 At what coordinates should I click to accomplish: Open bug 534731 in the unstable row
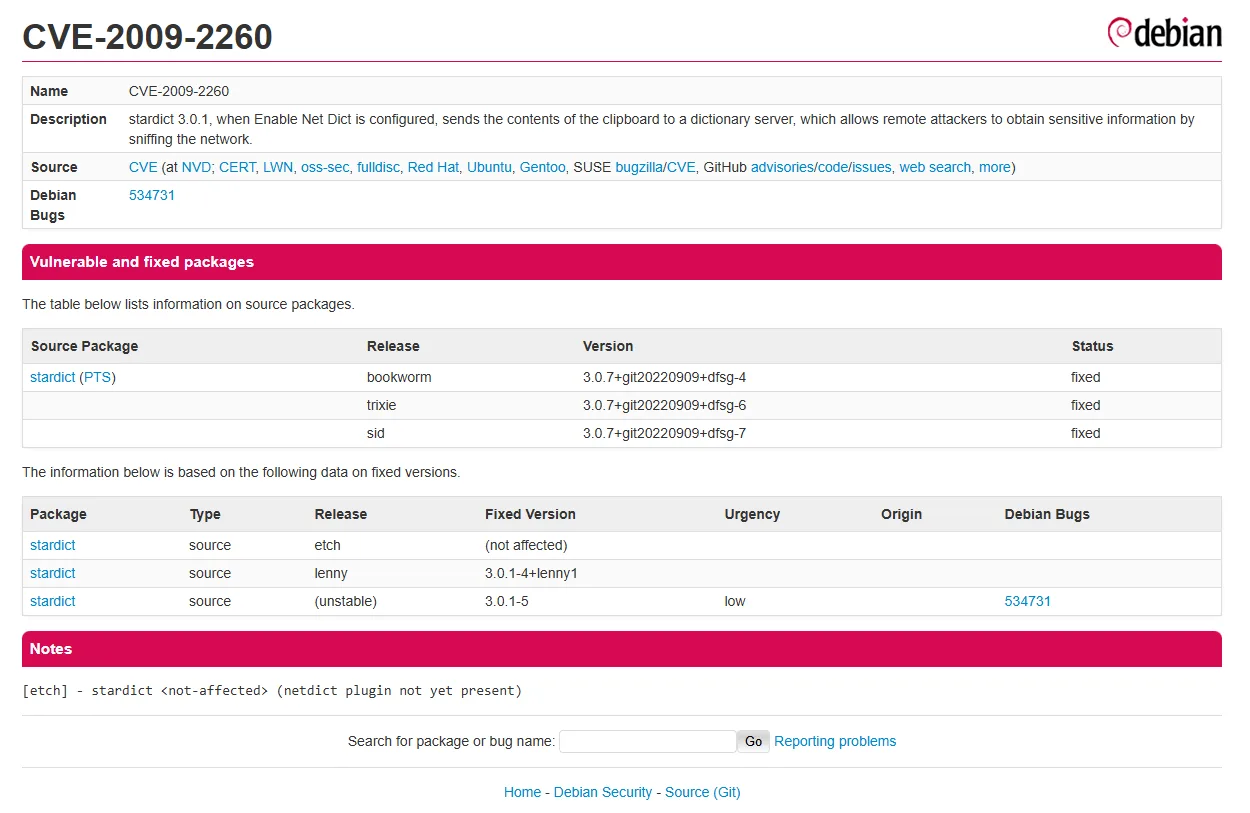click(1028, 601)
